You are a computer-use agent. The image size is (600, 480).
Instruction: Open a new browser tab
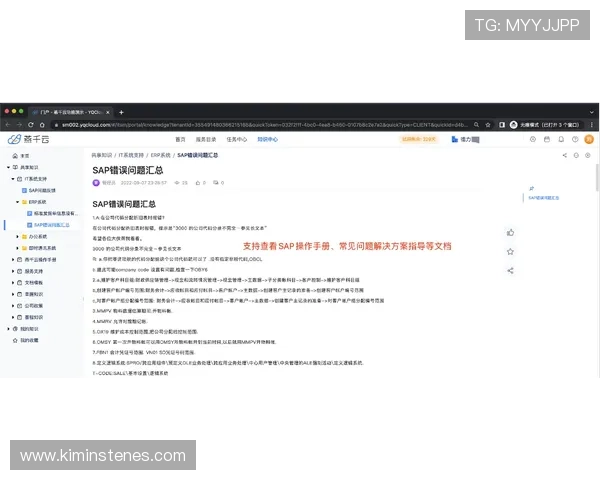coord(121,112)
